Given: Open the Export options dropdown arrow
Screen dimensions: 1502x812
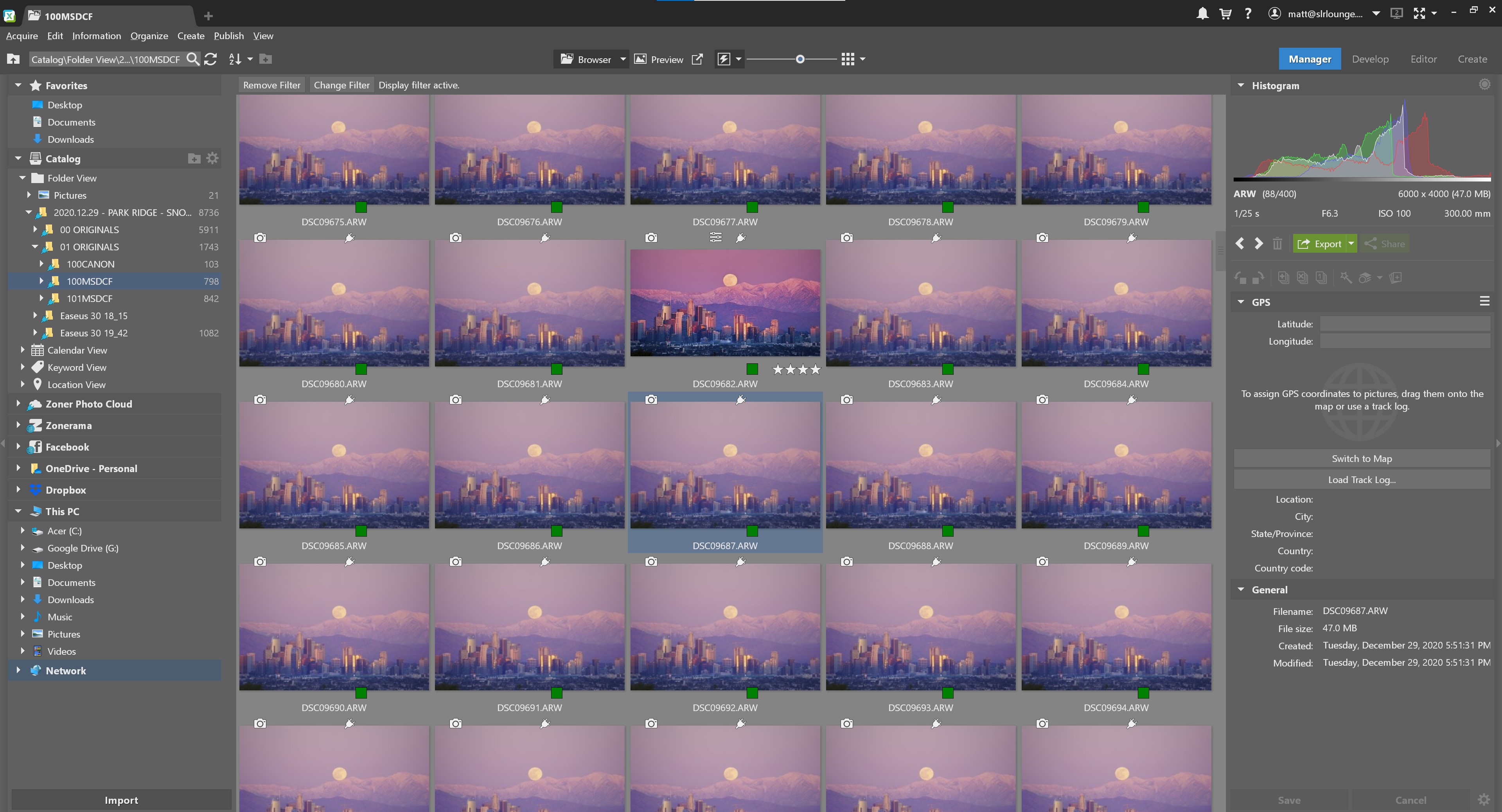Looking at the screenshot, I should click(1351, 244).
